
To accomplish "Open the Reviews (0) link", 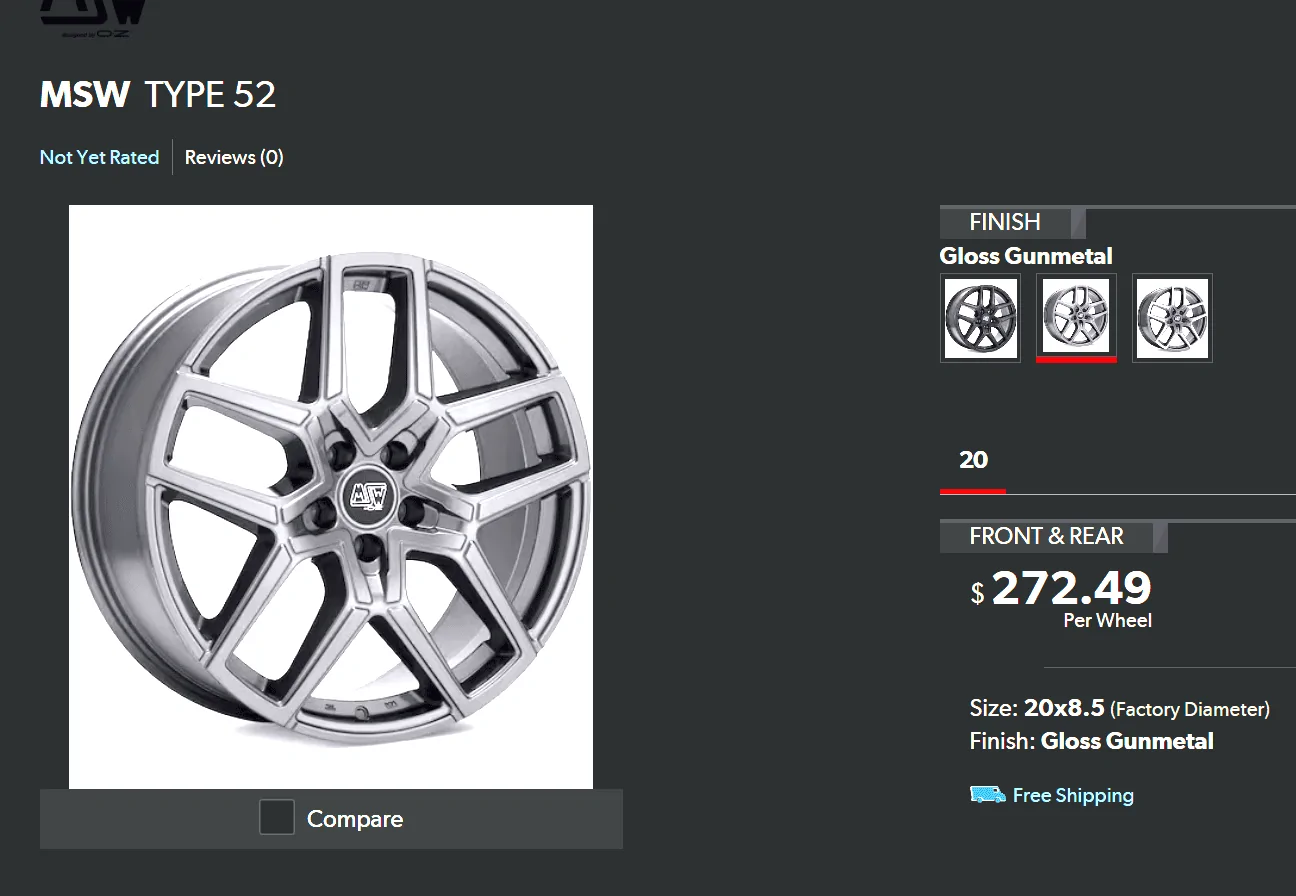I will 234,157.
